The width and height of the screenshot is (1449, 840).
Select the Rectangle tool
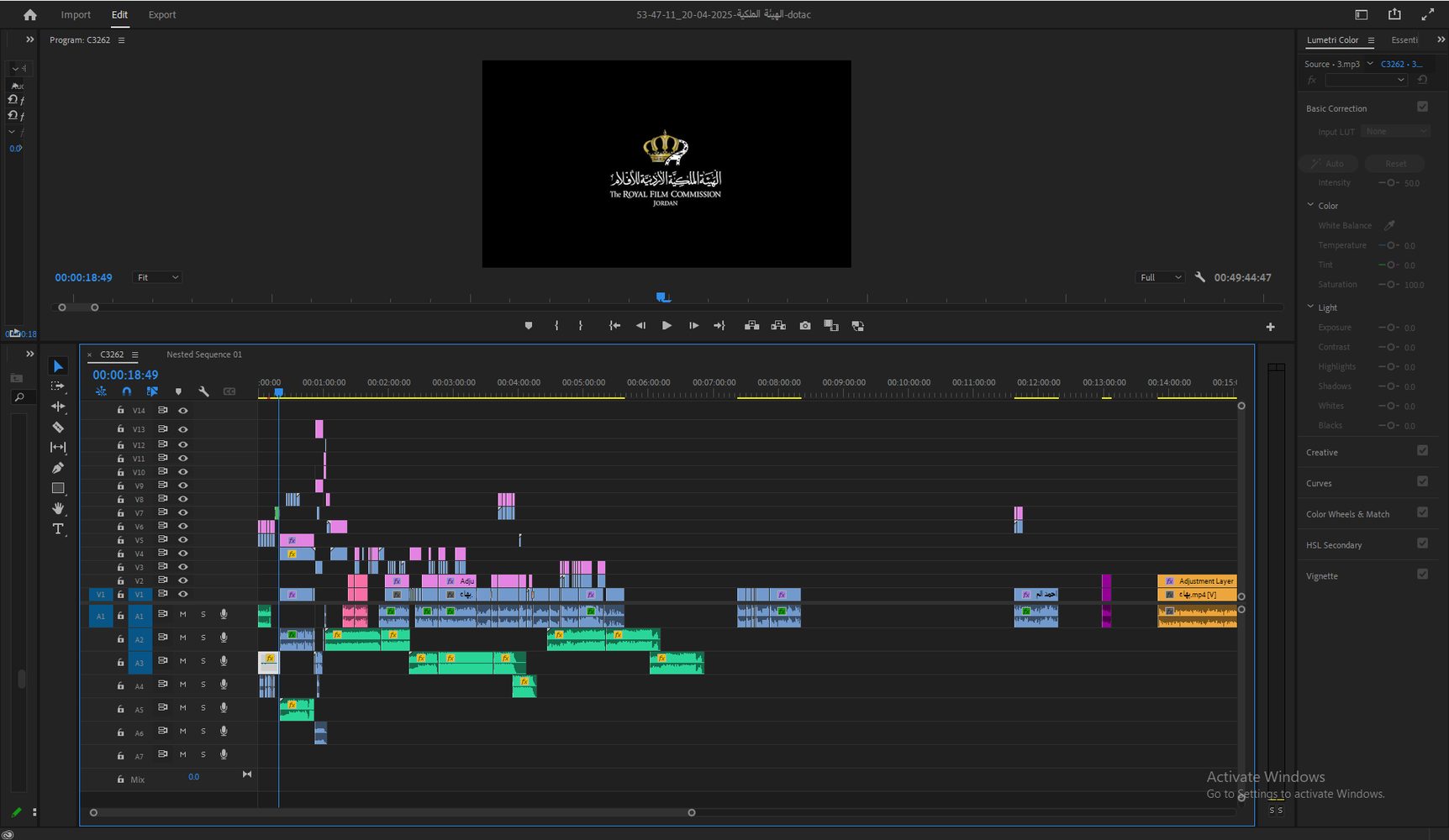point(58,488)
